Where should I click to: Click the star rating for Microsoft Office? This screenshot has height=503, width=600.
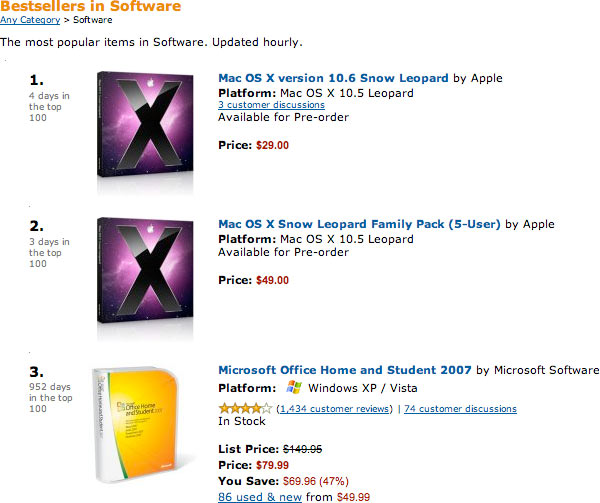tap(244, 408)
